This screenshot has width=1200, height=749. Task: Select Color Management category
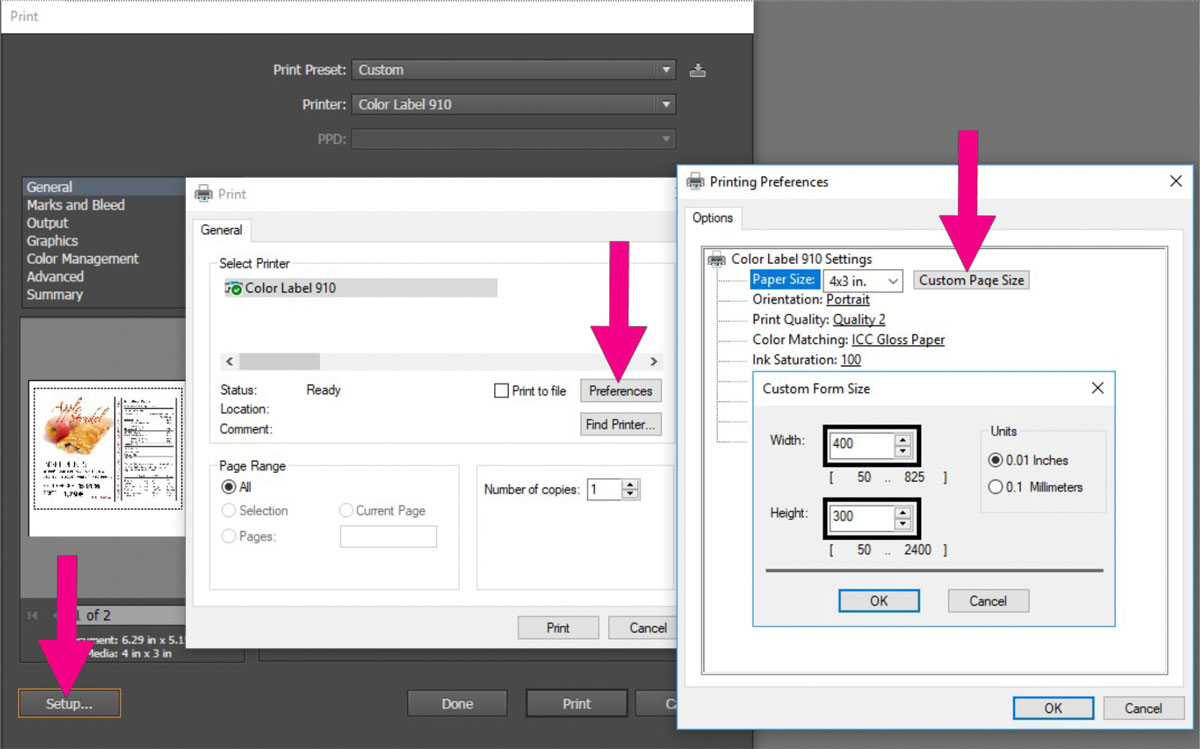[x=82, y=259]
